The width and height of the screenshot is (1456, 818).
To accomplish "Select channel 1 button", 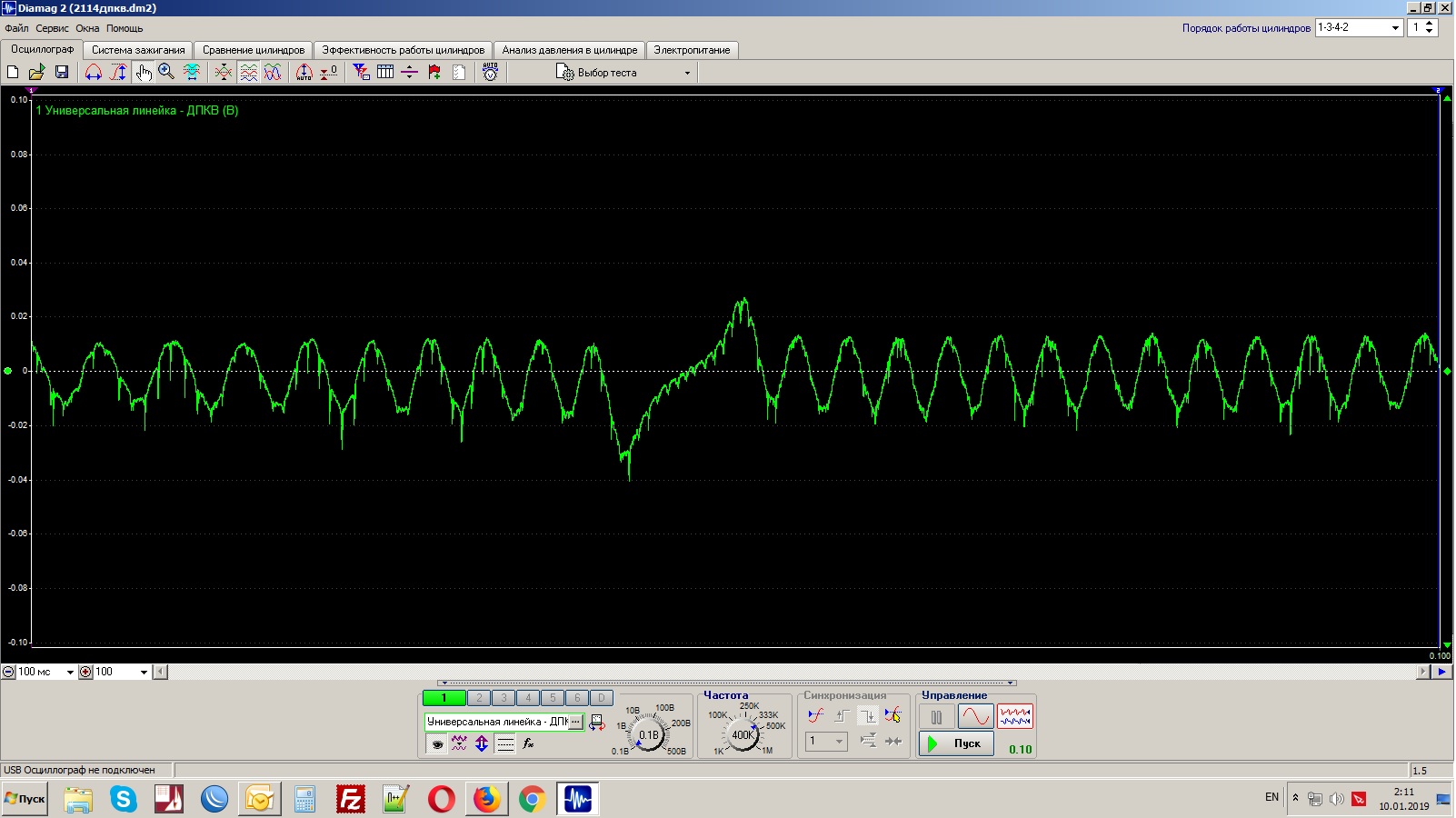I will pyautogui.click(x=444, y=698).
